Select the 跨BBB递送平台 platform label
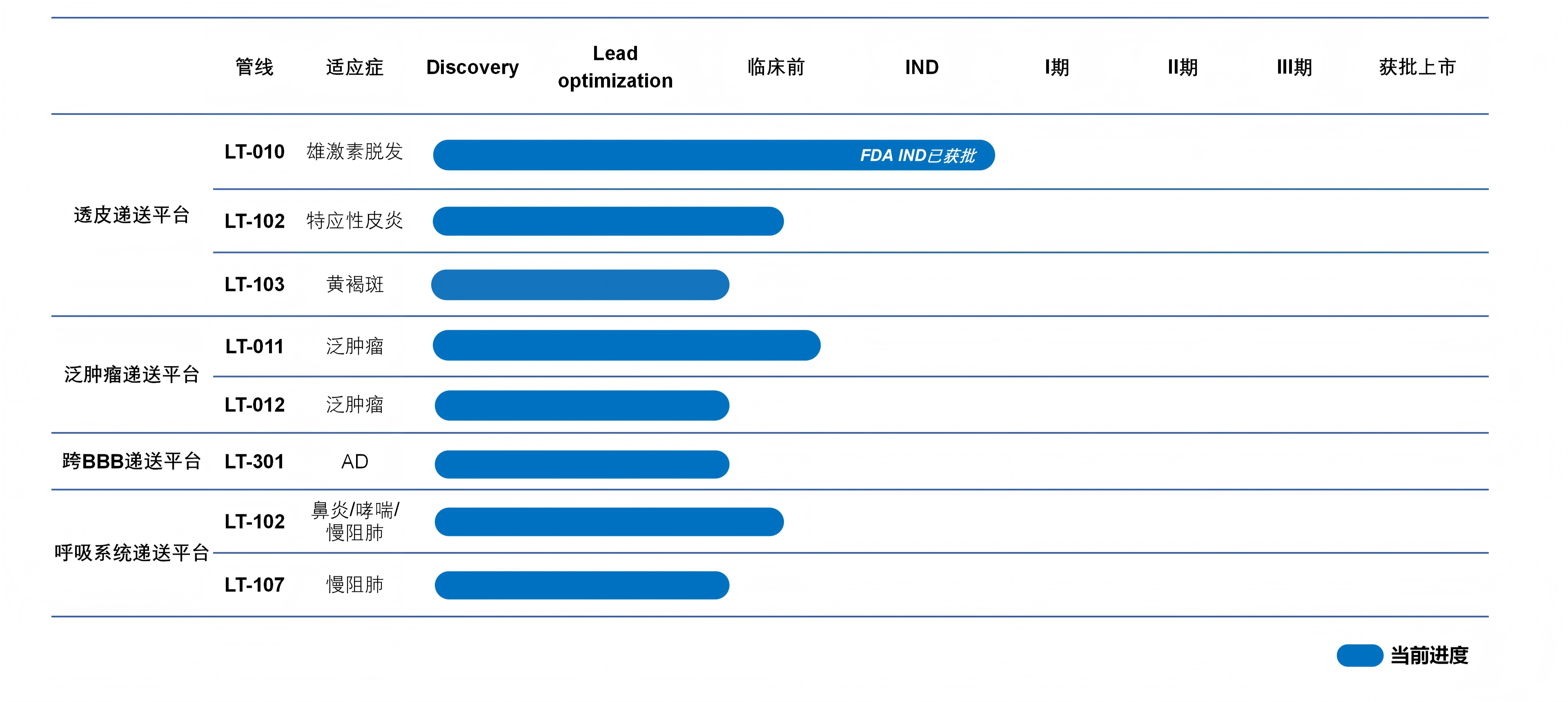Viewport: 1568px width, 702px height. point(131,461)
